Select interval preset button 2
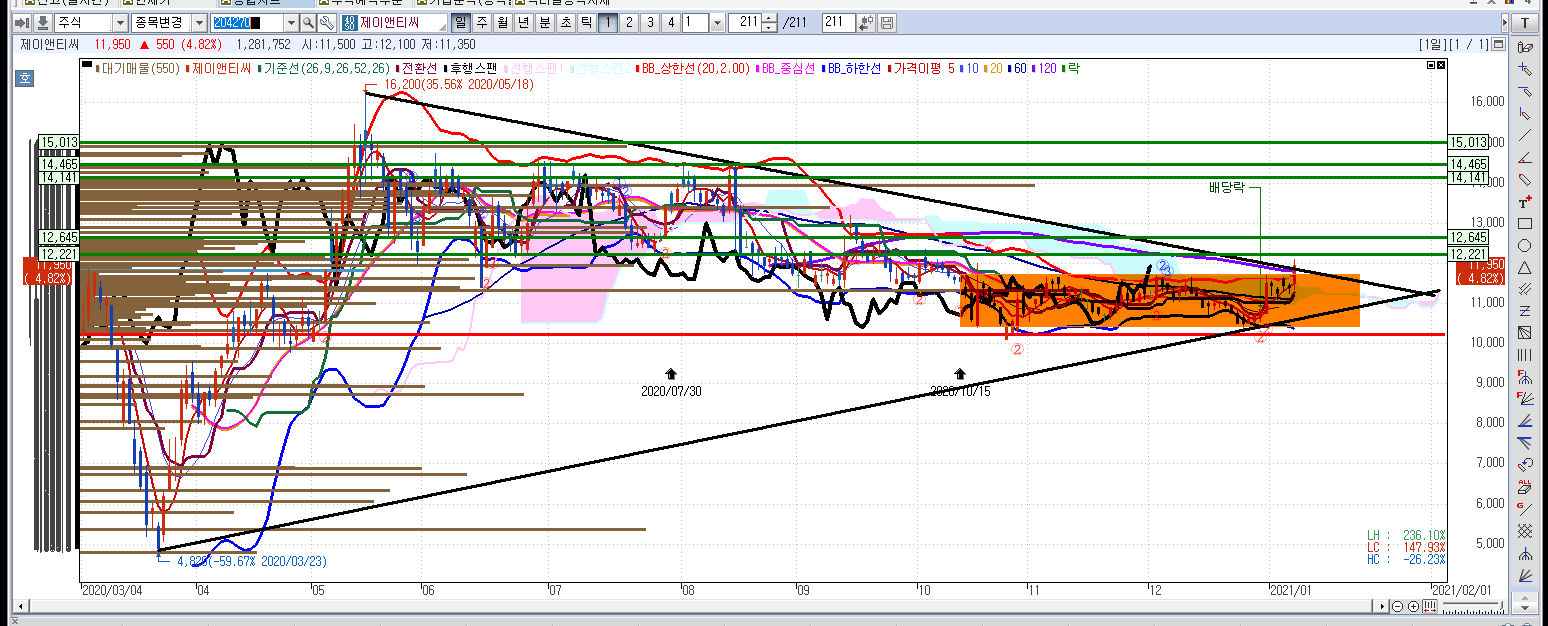 pyautogui.click(x=629, y=22)
